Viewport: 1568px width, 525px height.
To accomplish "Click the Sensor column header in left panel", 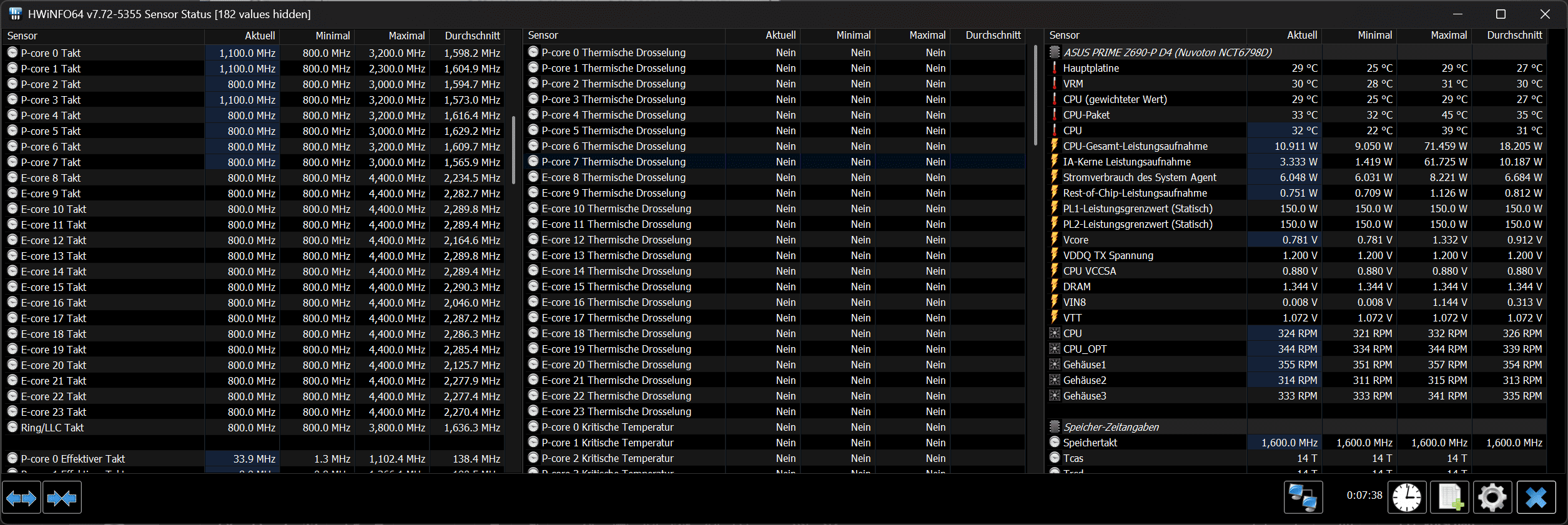I will 104,36.
